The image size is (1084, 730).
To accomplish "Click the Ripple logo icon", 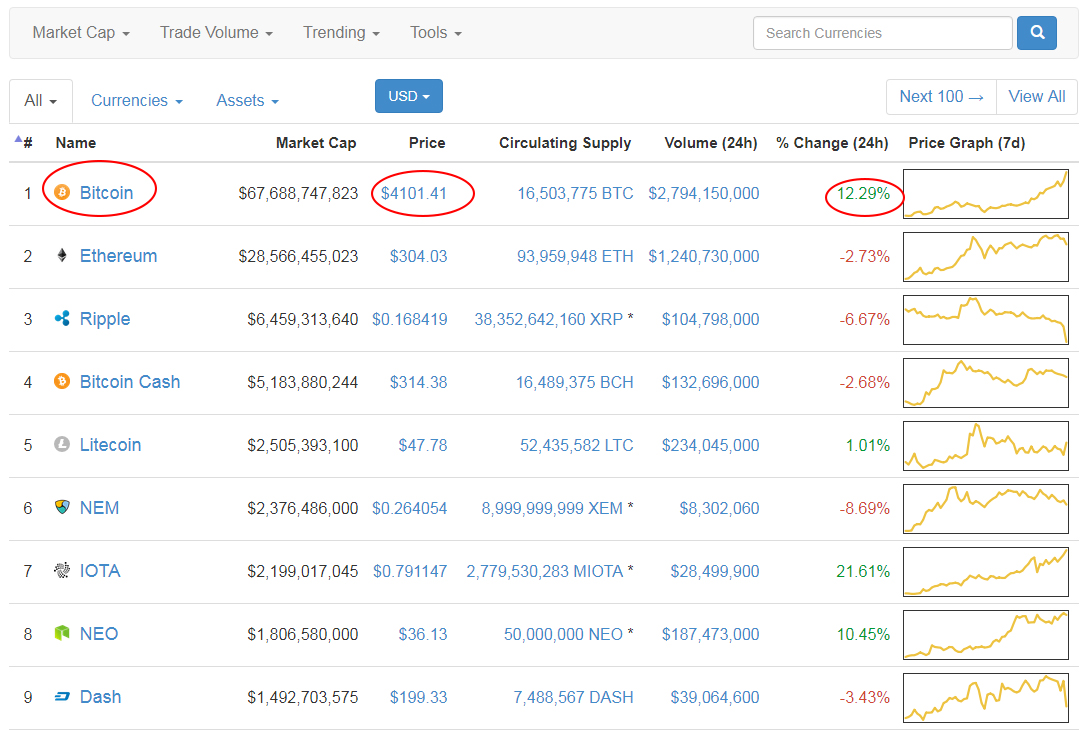I will click(62, 319).
